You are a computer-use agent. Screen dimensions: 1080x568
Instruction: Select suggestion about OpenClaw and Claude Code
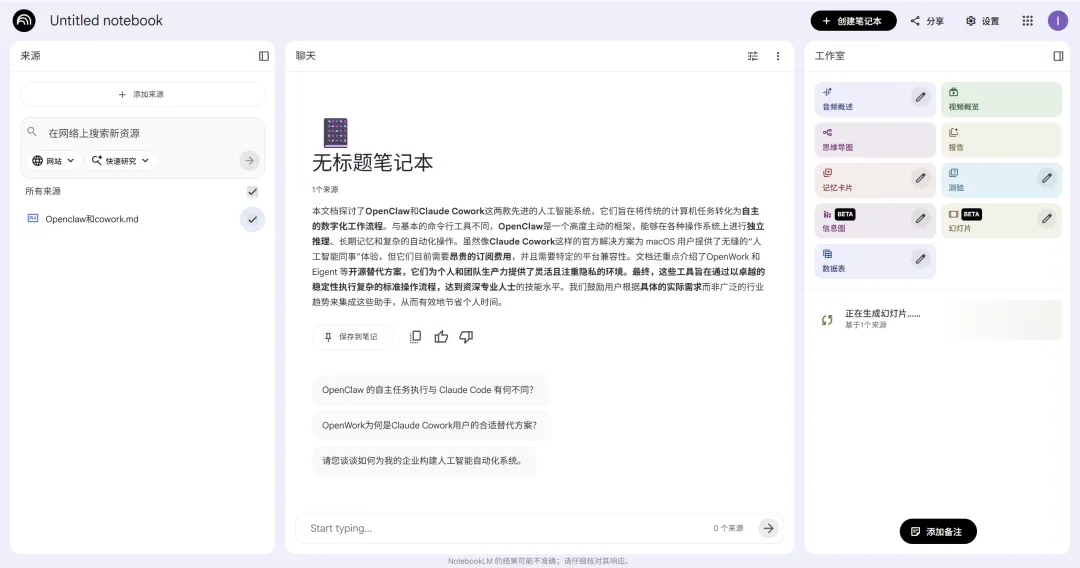click(x=428, y=390)
